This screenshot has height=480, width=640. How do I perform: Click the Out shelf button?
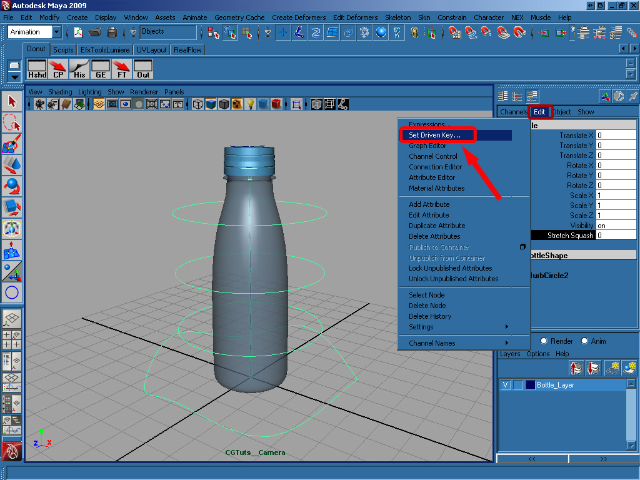[143, 70]
